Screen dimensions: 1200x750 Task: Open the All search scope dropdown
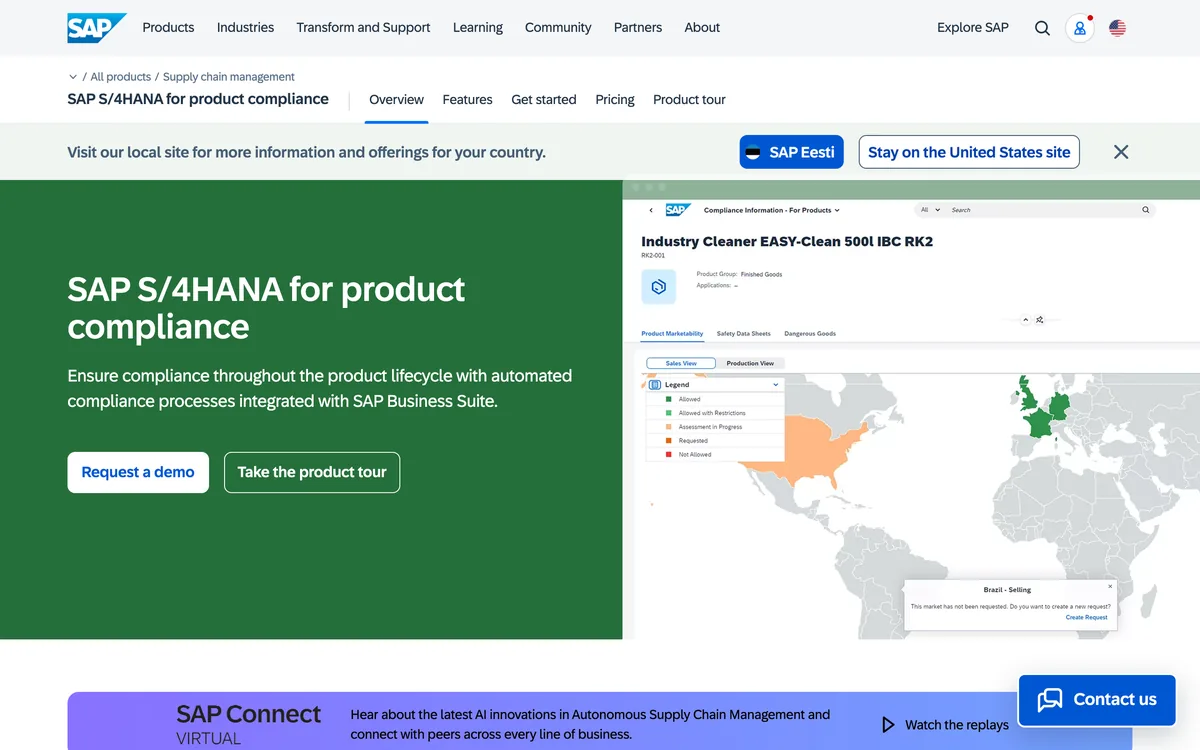(930, 210)
